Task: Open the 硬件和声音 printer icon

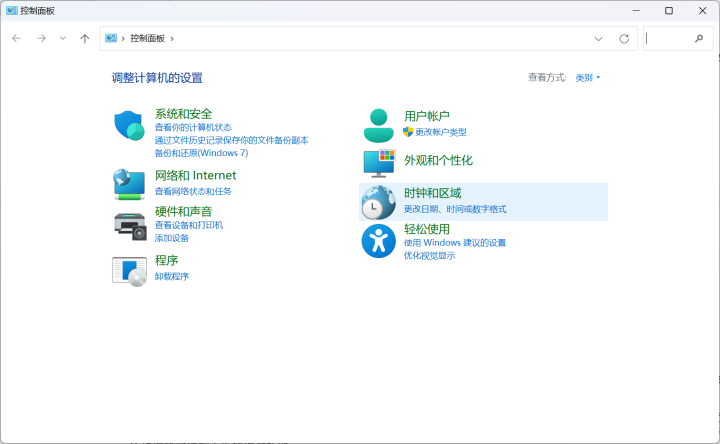Action: point(130,226)
